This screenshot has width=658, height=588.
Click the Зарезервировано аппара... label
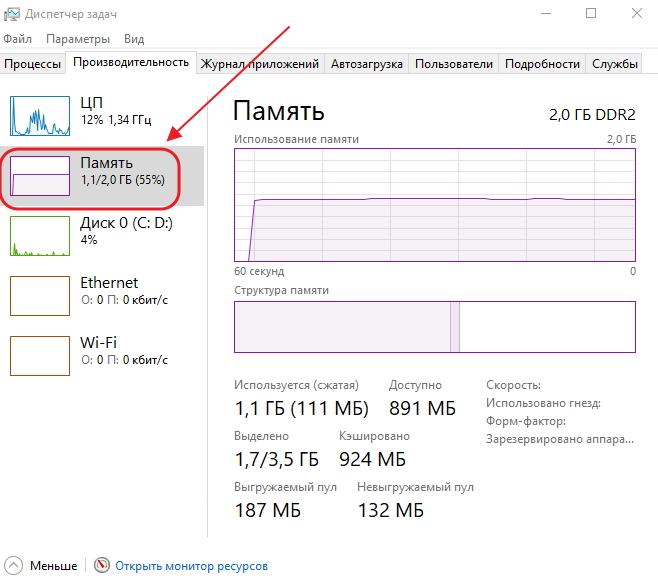pos(560,439)
